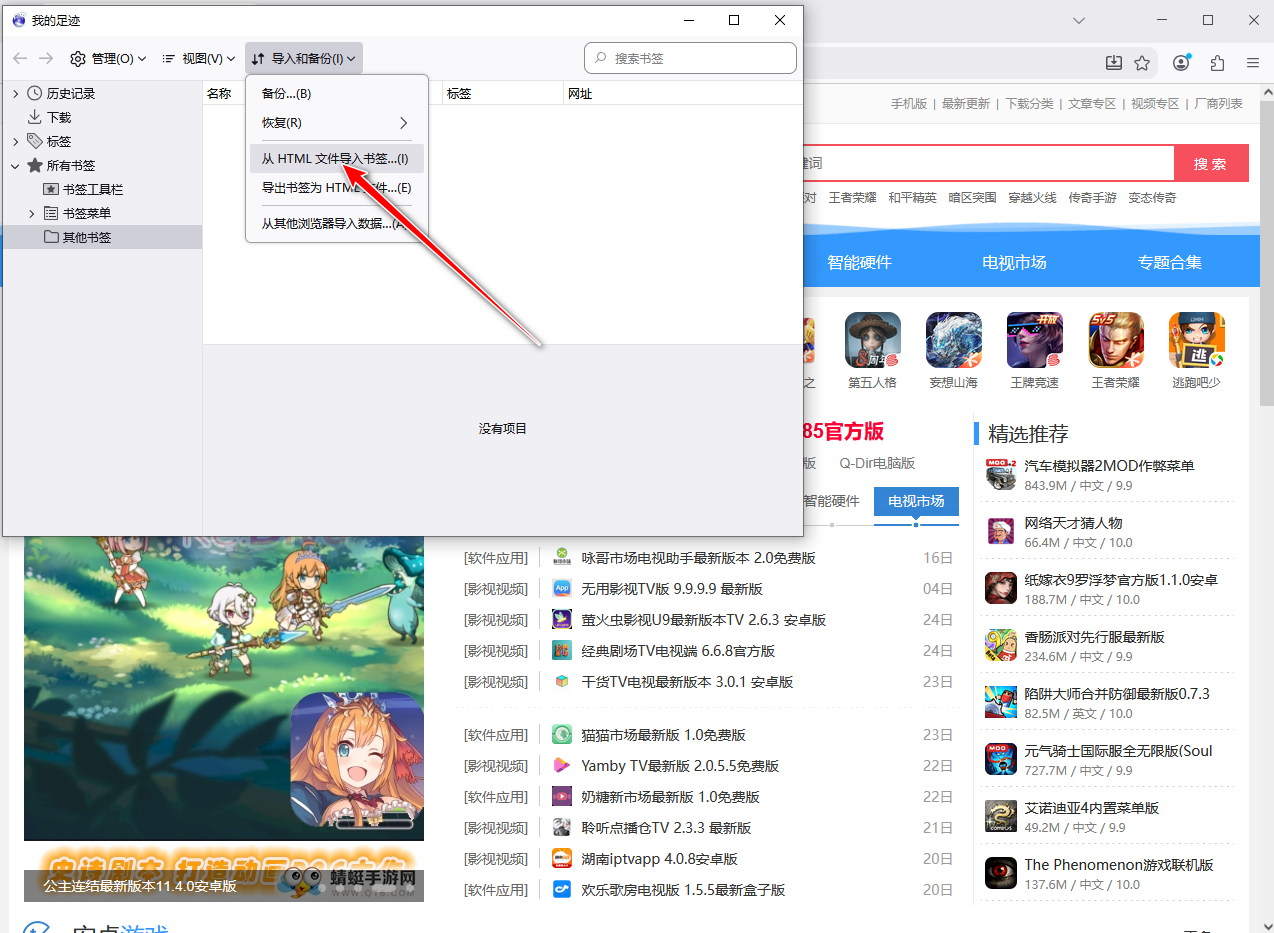Click the back arrow in Library window
This screenshot has height=933, width=1274.
tap(21, 59)
